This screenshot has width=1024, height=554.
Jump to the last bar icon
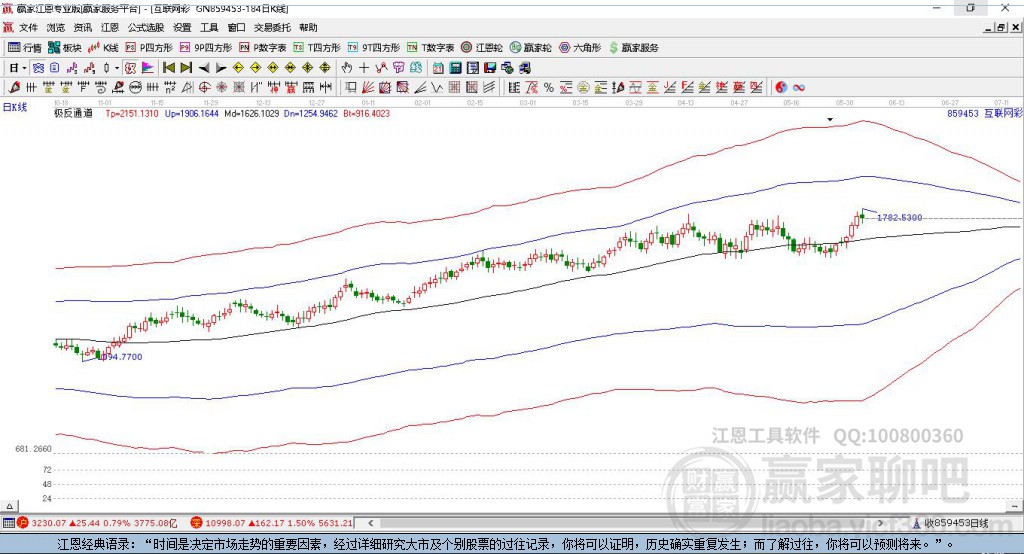[x=186, y=68]
